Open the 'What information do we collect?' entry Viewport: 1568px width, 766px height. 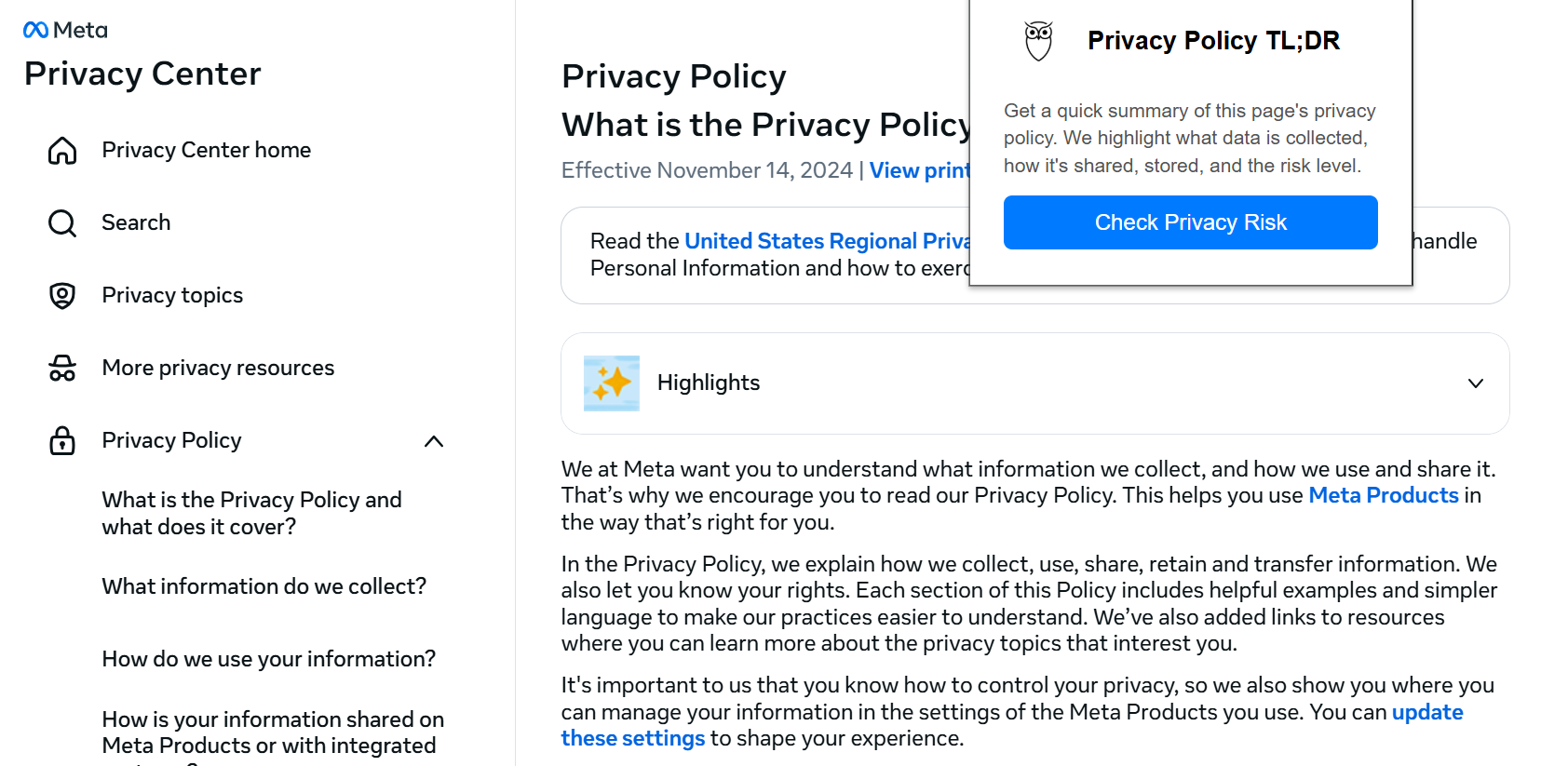[x=264, y=586]
